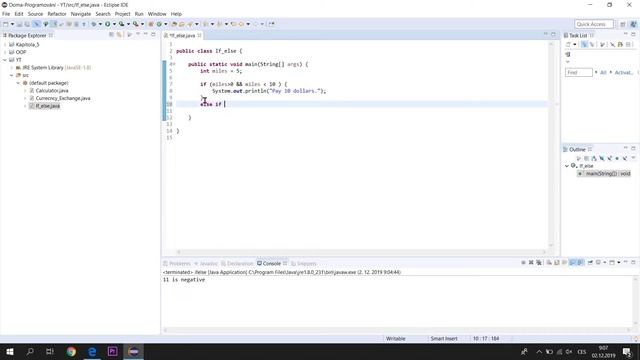
Task: Click Collapse All in Package Explorer
Action: tap(111, 35)
